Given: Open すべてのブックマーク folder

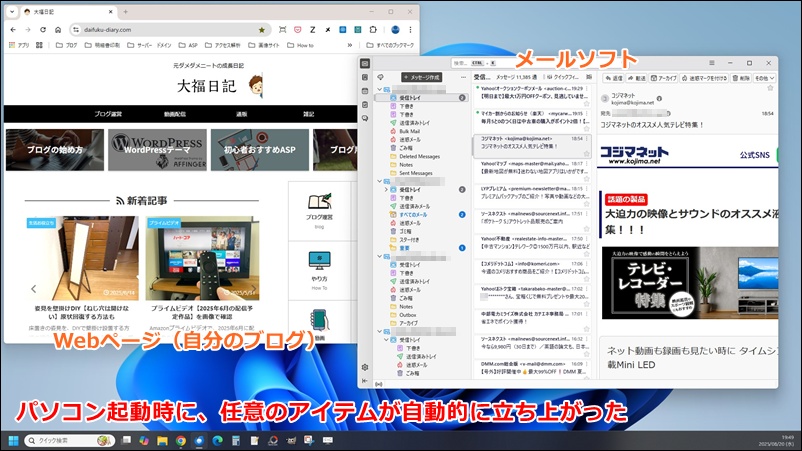Looking at the screenshot, I should click(x=390, y=45).
